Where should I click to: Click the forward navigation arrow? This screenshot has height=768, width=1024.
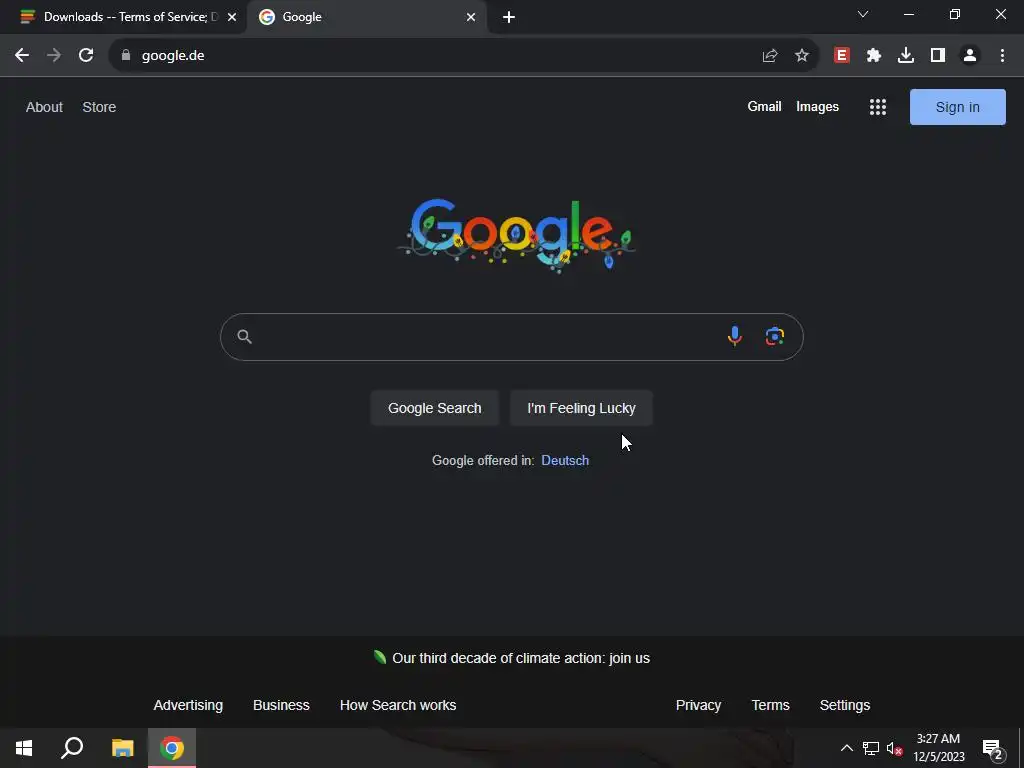(54, 56)
